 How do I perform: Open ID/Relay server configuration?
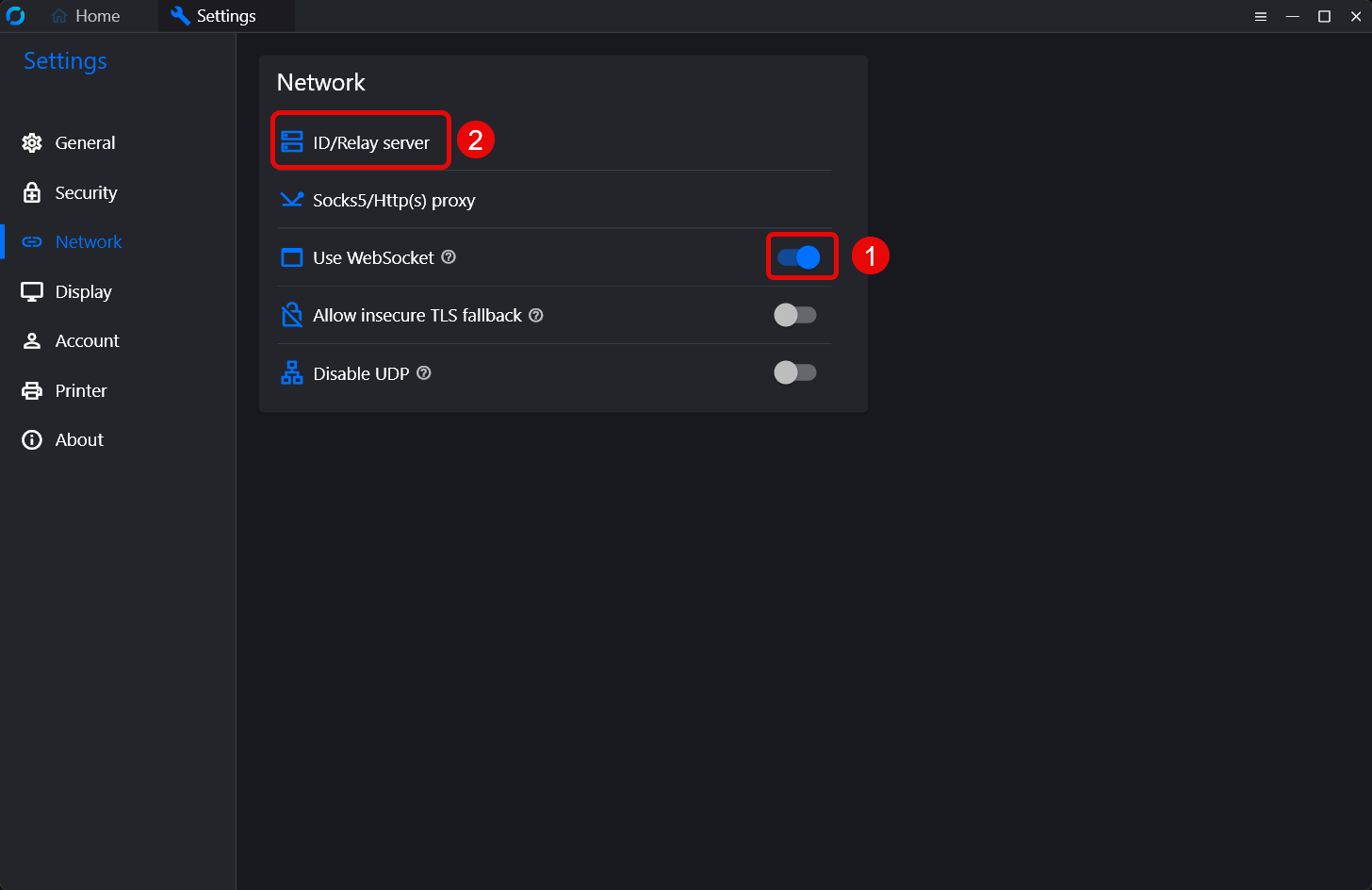[x=369, y=142]
